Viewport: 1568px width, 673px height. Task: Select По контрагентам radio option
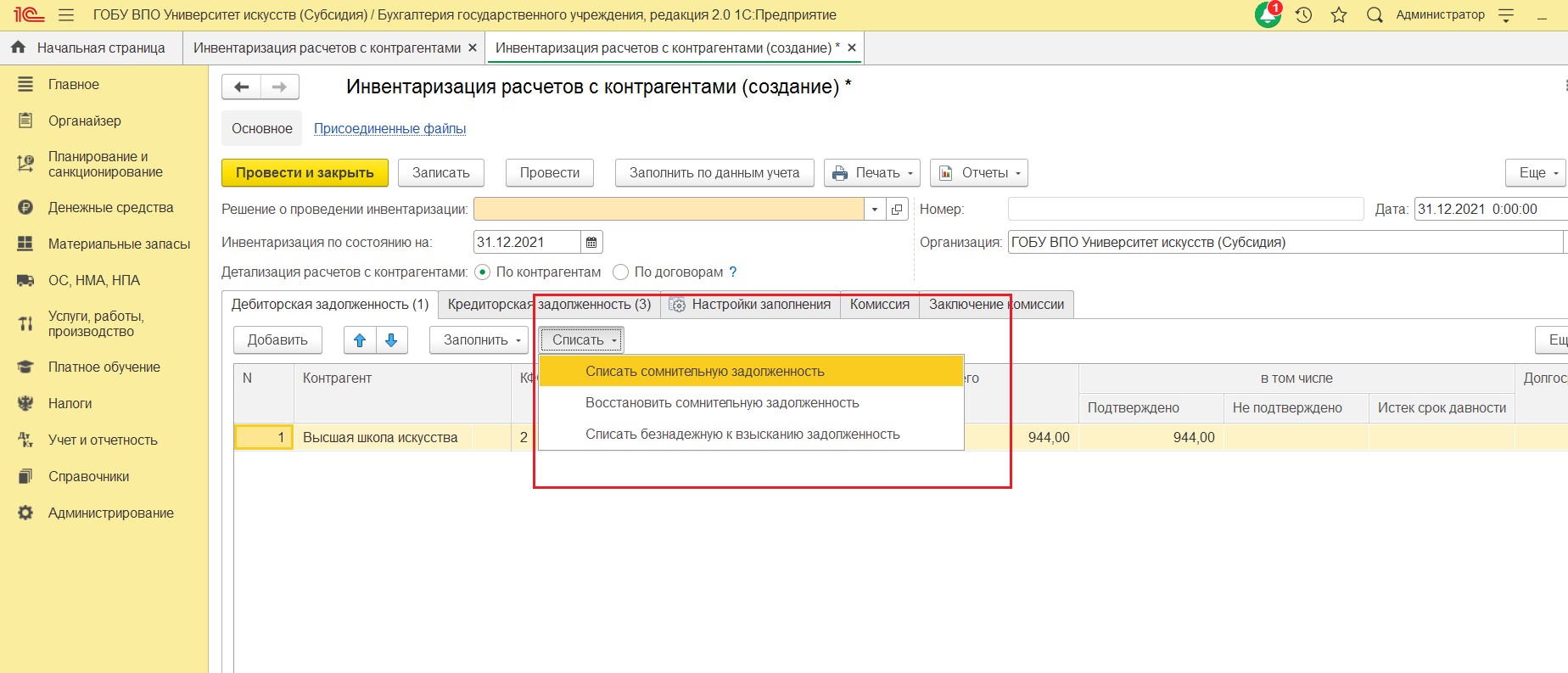coord(483,272)
